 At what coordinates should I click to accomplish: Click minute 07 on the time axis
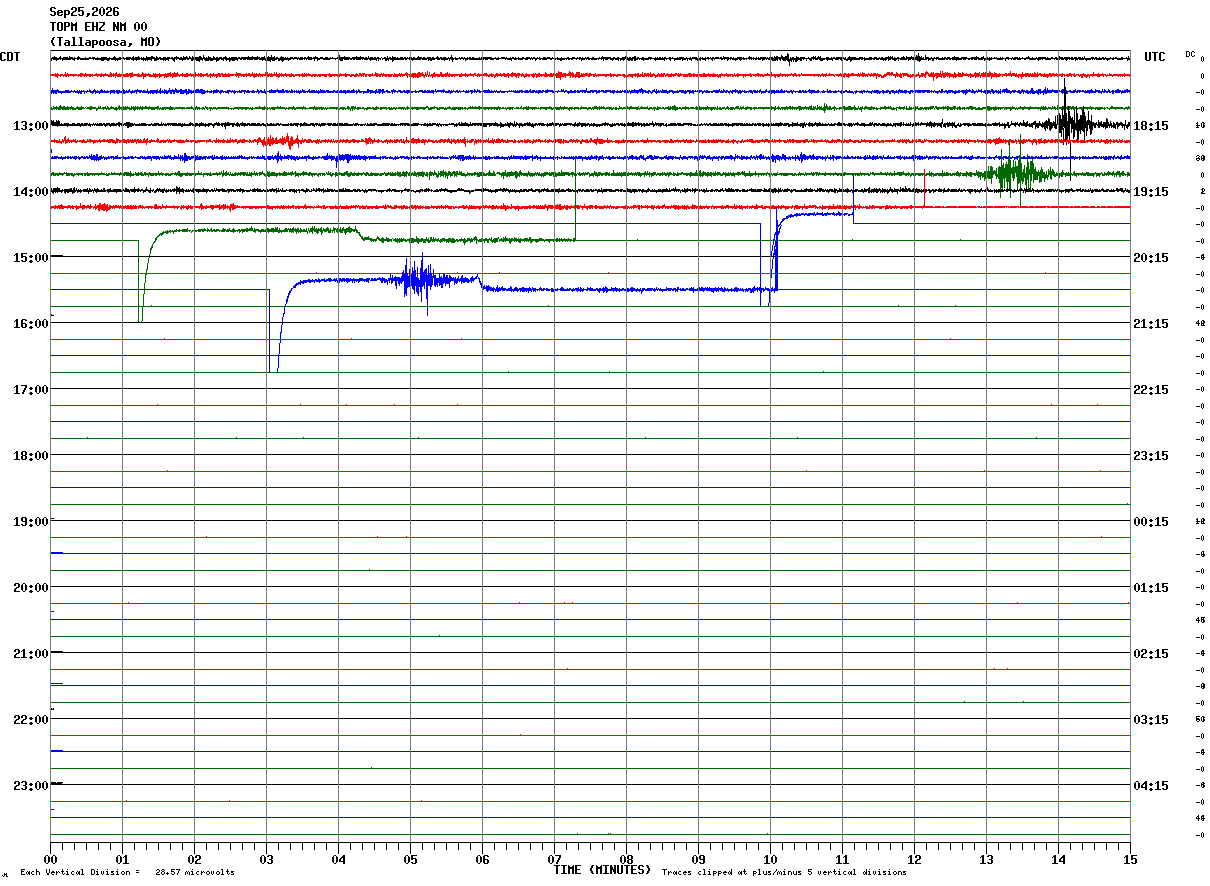(554, 859)
